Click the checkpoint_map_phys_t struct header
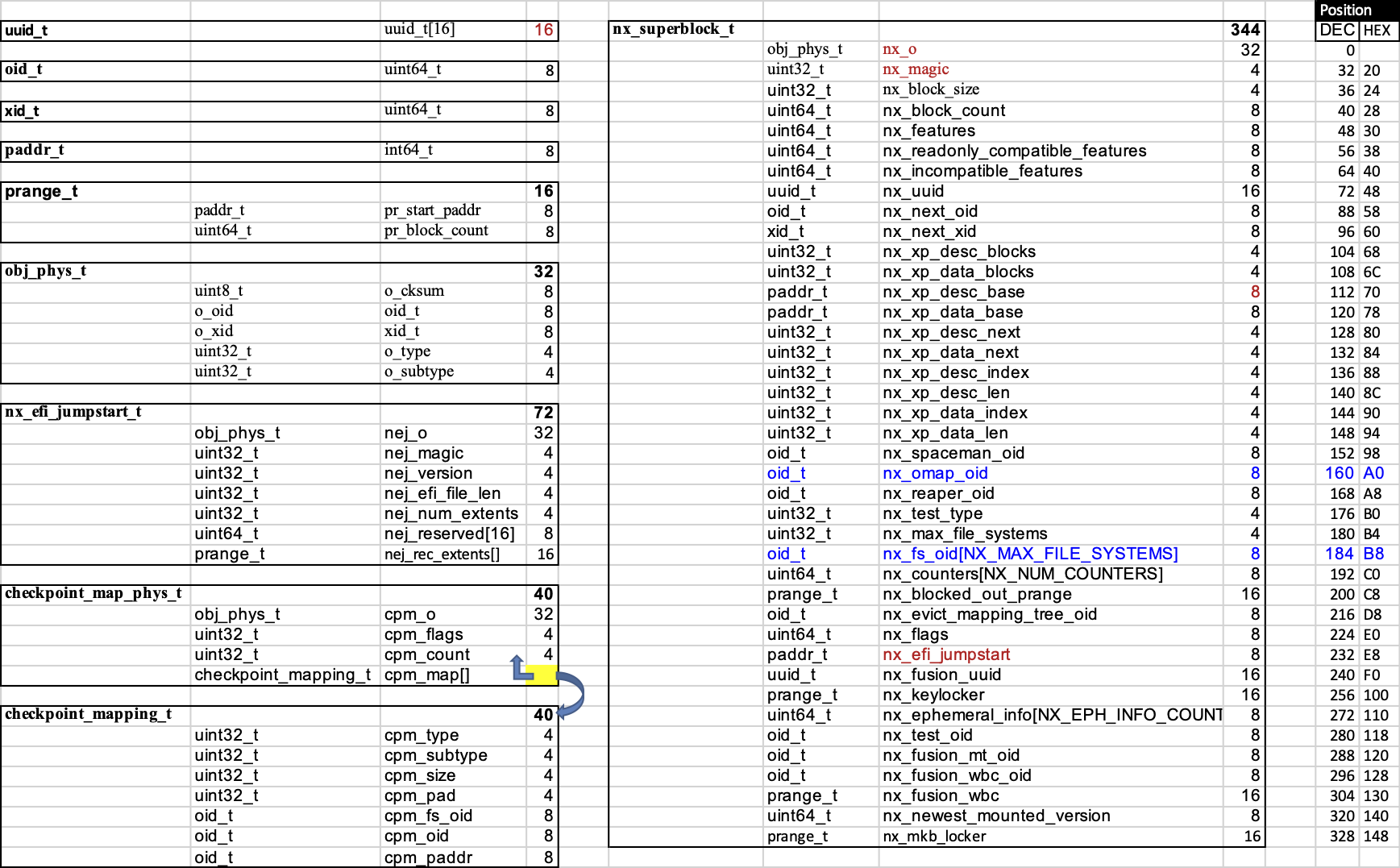Image resolution: width=1400 pixels, height=868 pixels. coord(95,595)
